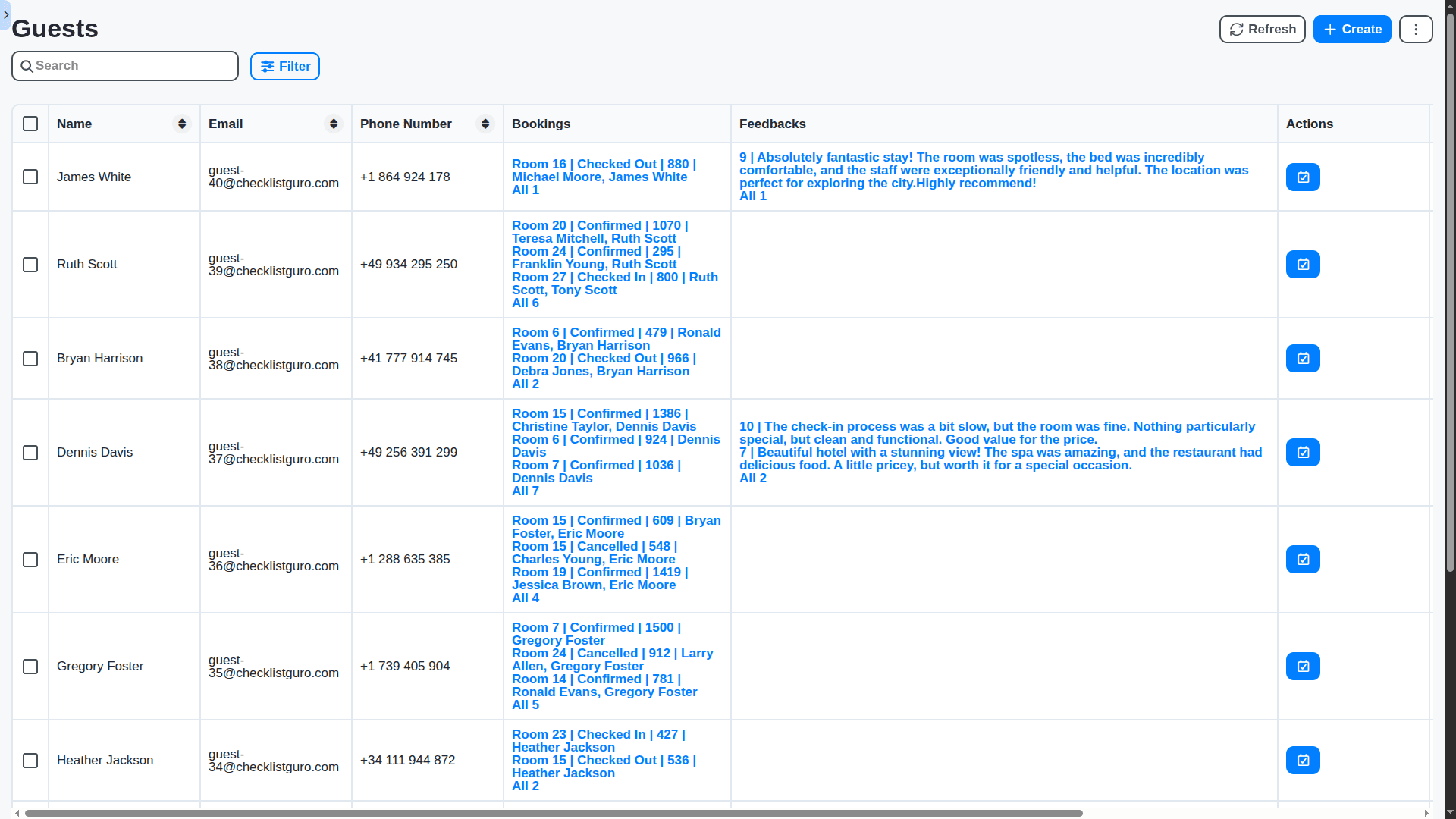This screenshot has width=1456, height=819.
Task: Refresh the guests list
Action: (1262, 30)
